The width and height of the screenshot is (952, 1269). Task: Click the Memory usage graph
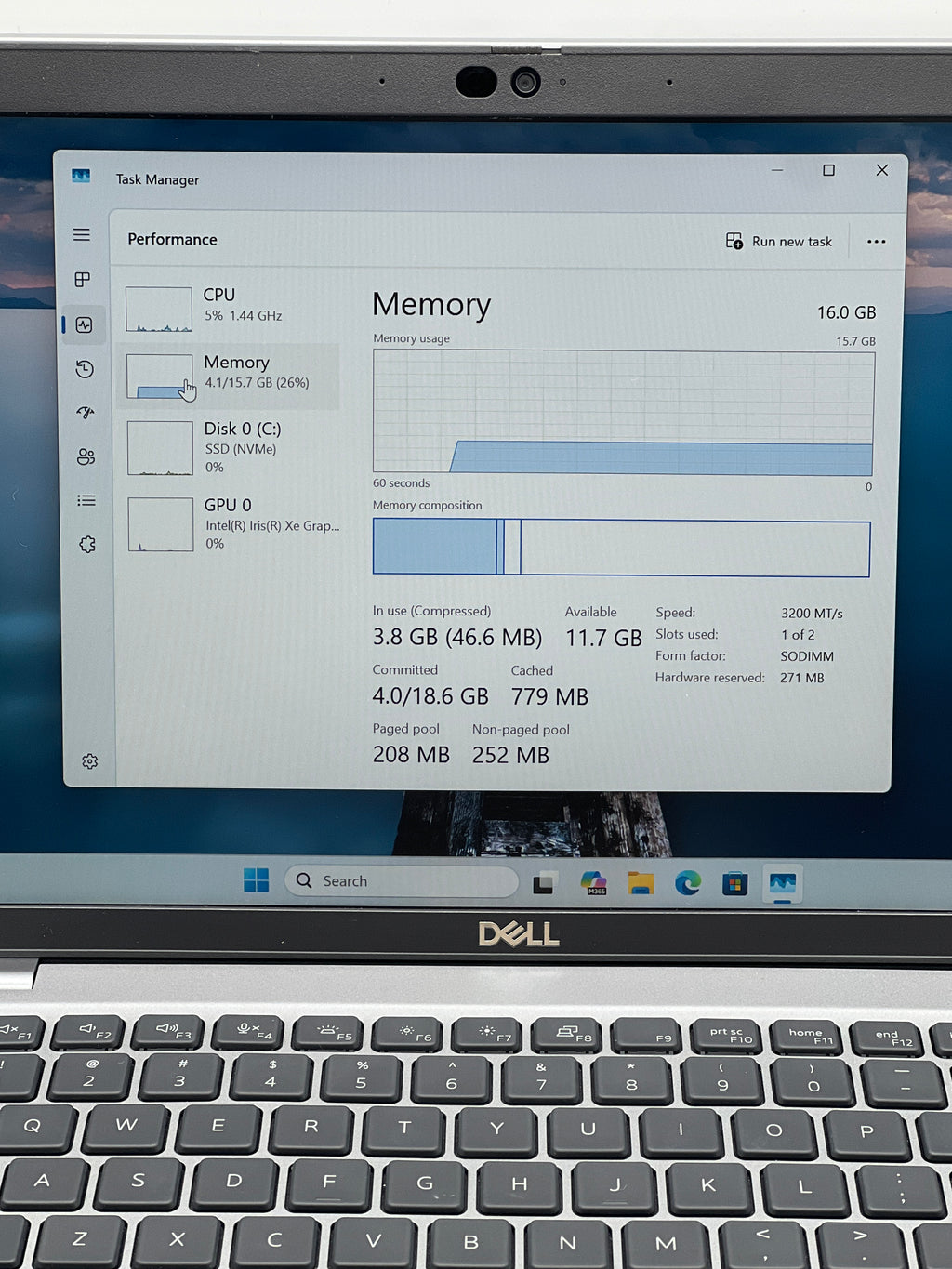[x=623, y=412]
